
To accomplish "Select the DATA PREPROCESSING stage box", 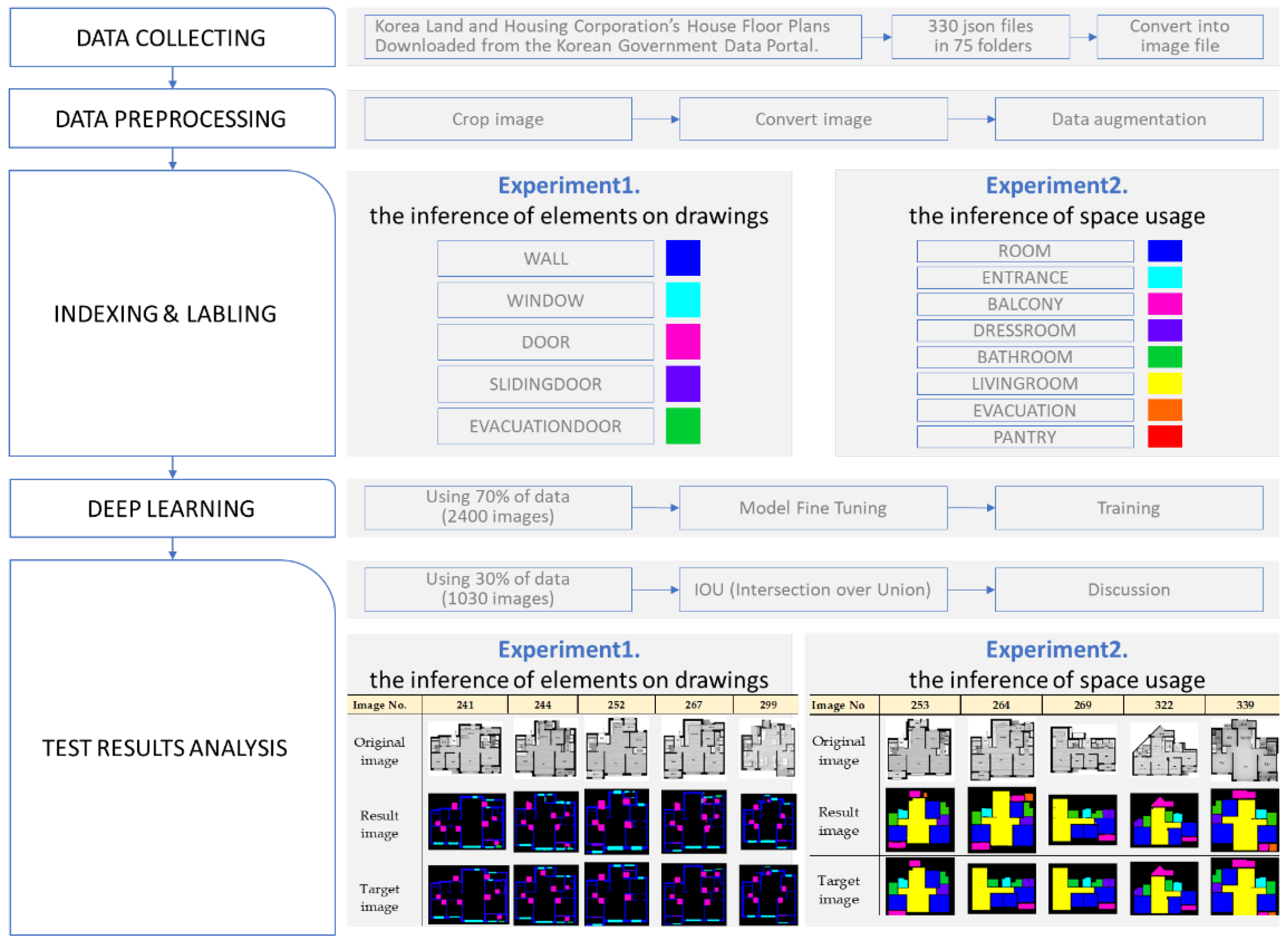I will [172, 119].
